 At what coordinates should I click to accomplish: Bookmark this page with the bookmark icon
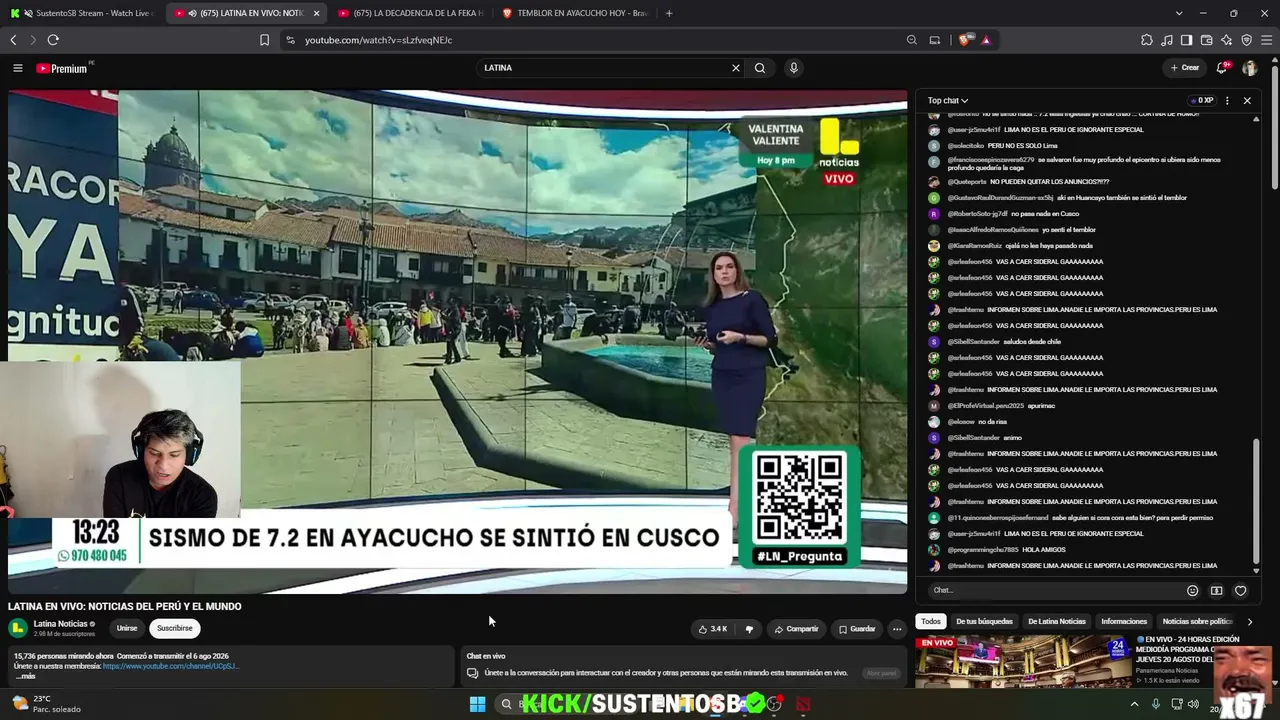[264, 40]
